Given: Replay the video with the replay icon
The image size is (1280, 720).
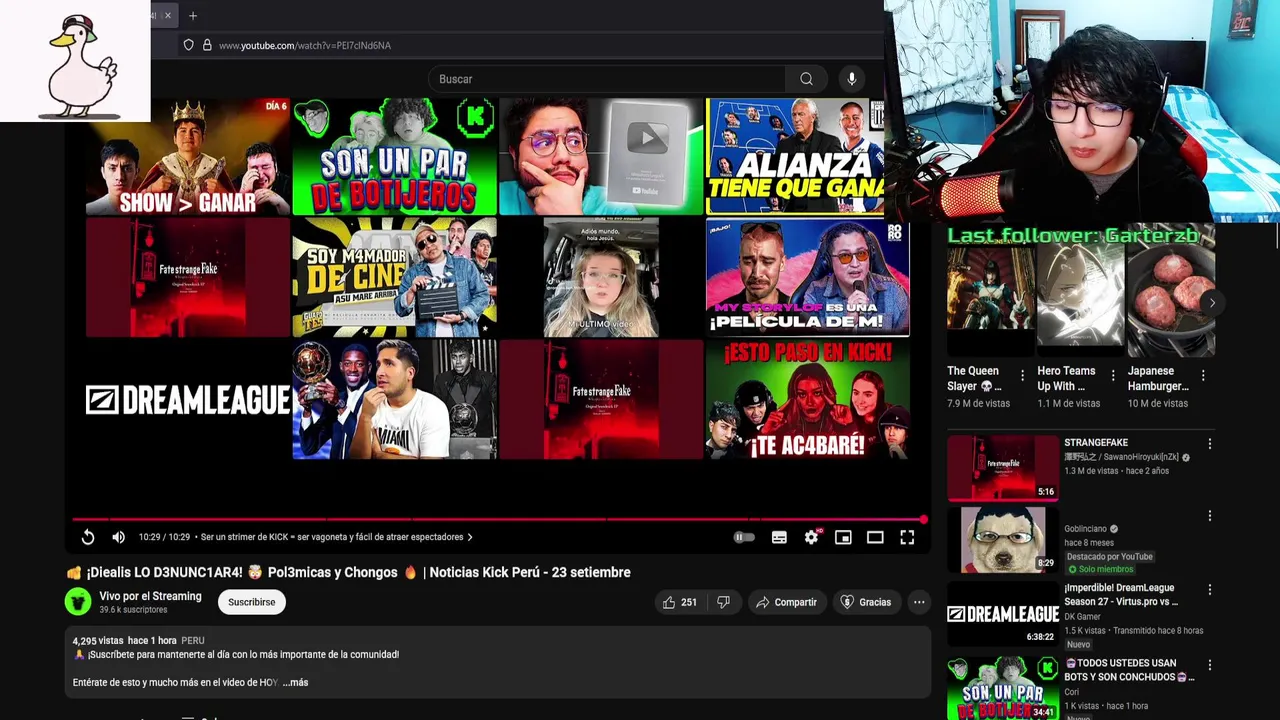Looking at the screenshot, I should (88, 537).
